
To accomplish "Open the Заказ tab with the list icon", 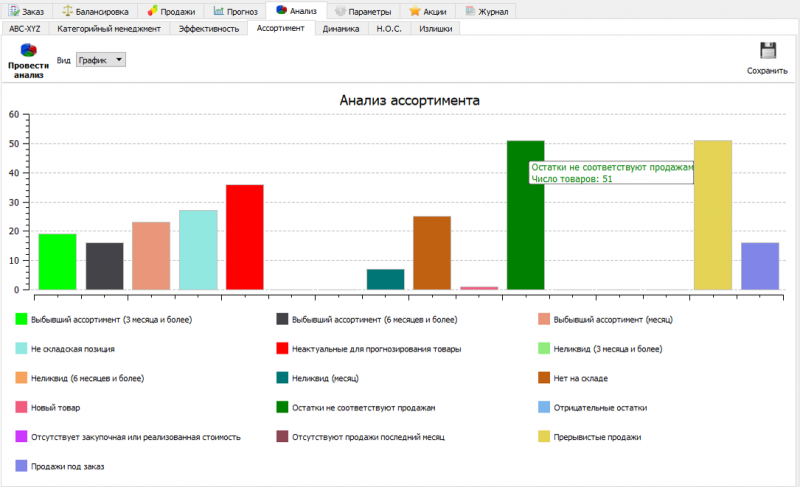I will [x=27, y=11].
